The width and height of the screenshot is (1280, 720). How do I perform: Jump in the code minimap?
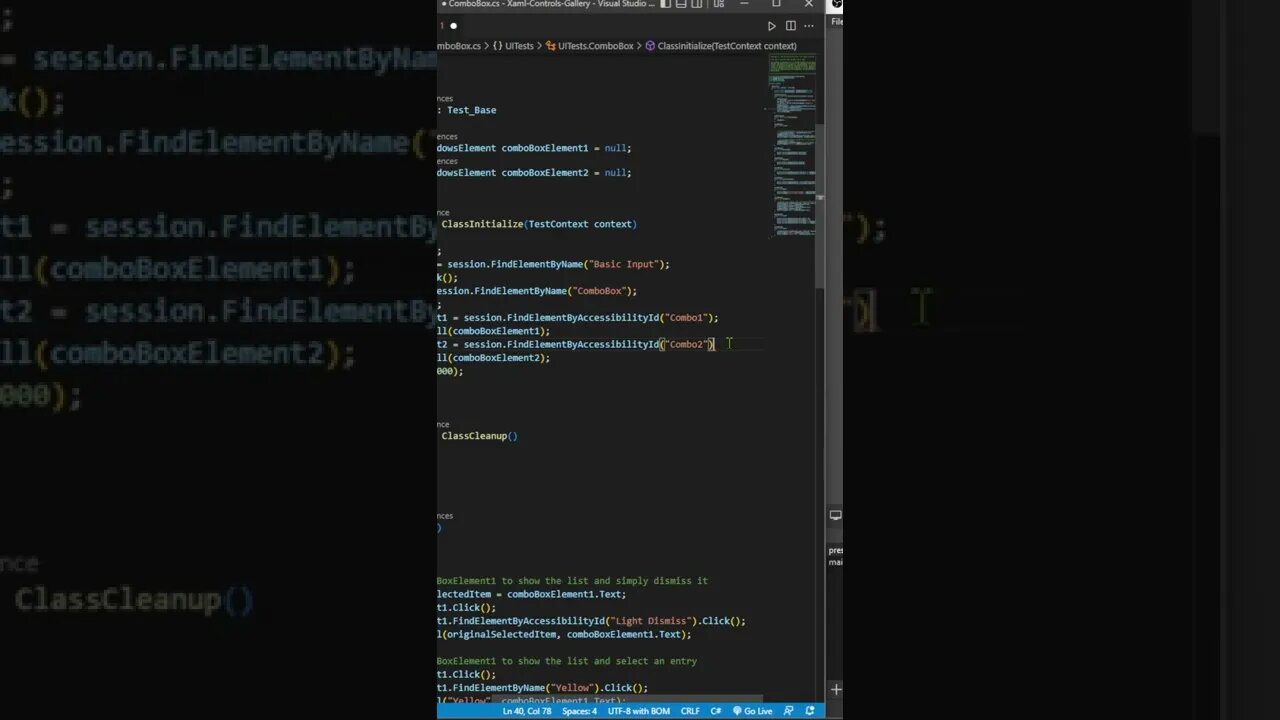pos(792,145)
